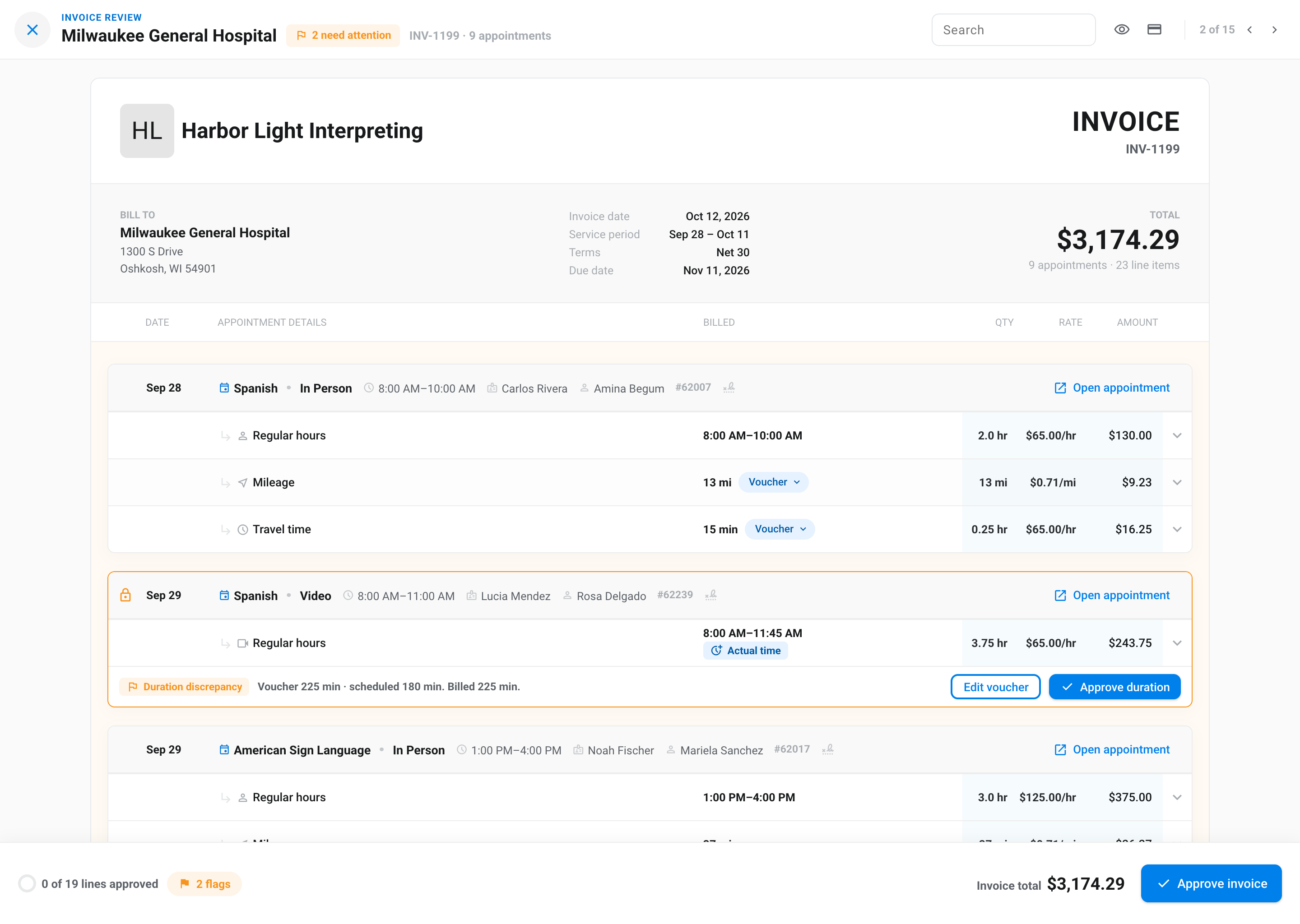The width and height of the screenshot is (1300, 924).
Task: Click the person icon on $130.00 Regular hours
Action: pyautogui.click(x=242, y=436)
